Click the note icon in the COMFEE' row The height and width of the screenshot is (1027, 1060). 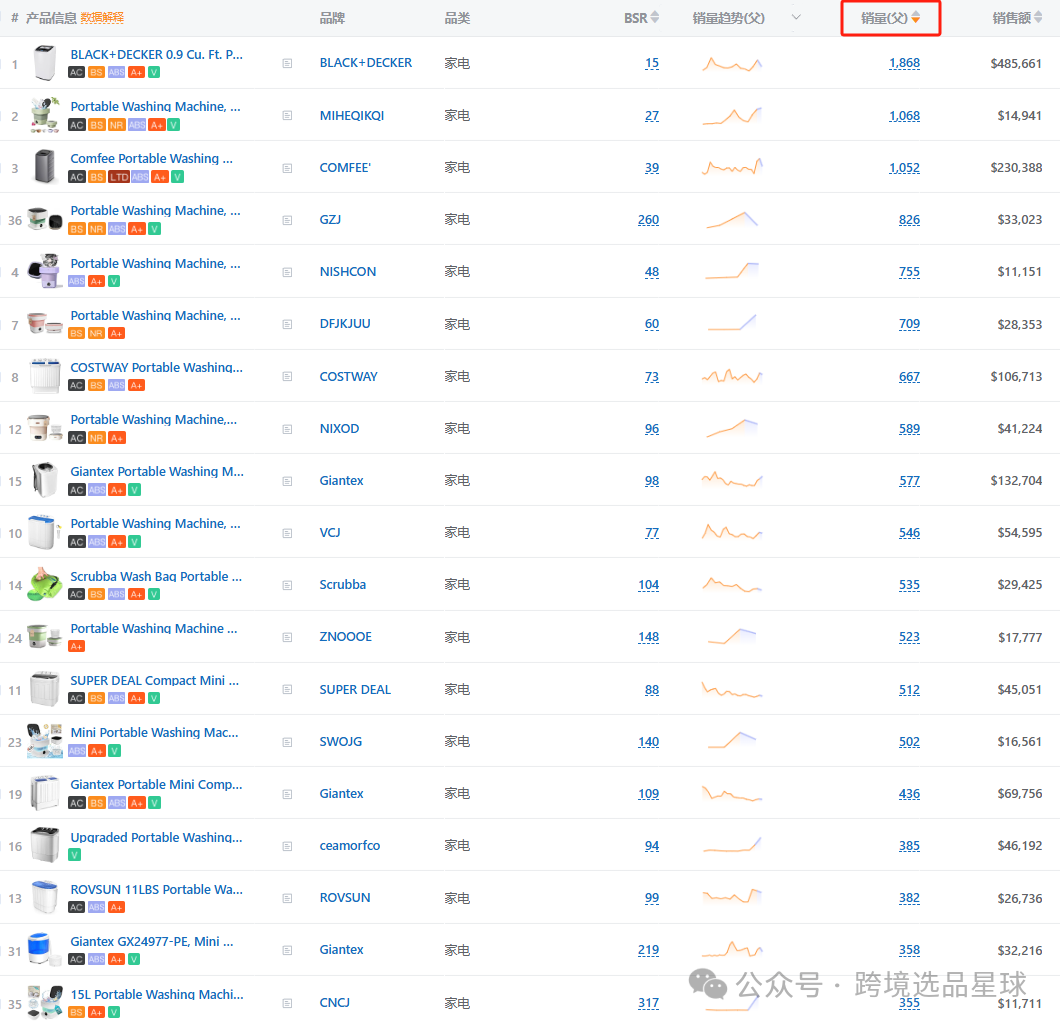tap(287, 168)
